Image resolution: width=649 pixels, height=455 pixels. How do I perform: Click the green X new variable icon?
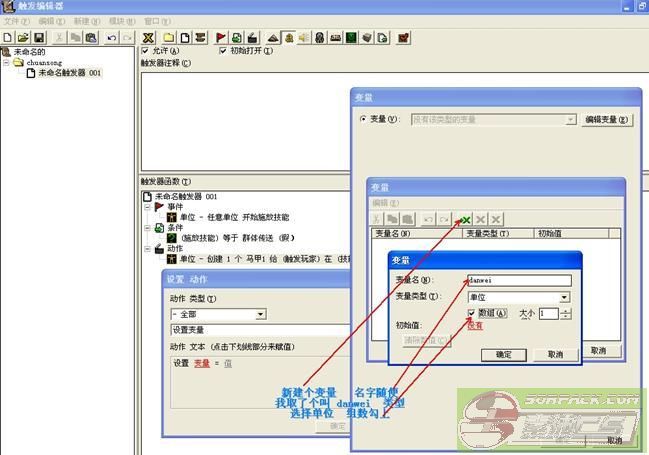pyautogui.click(x=465, y=218)
